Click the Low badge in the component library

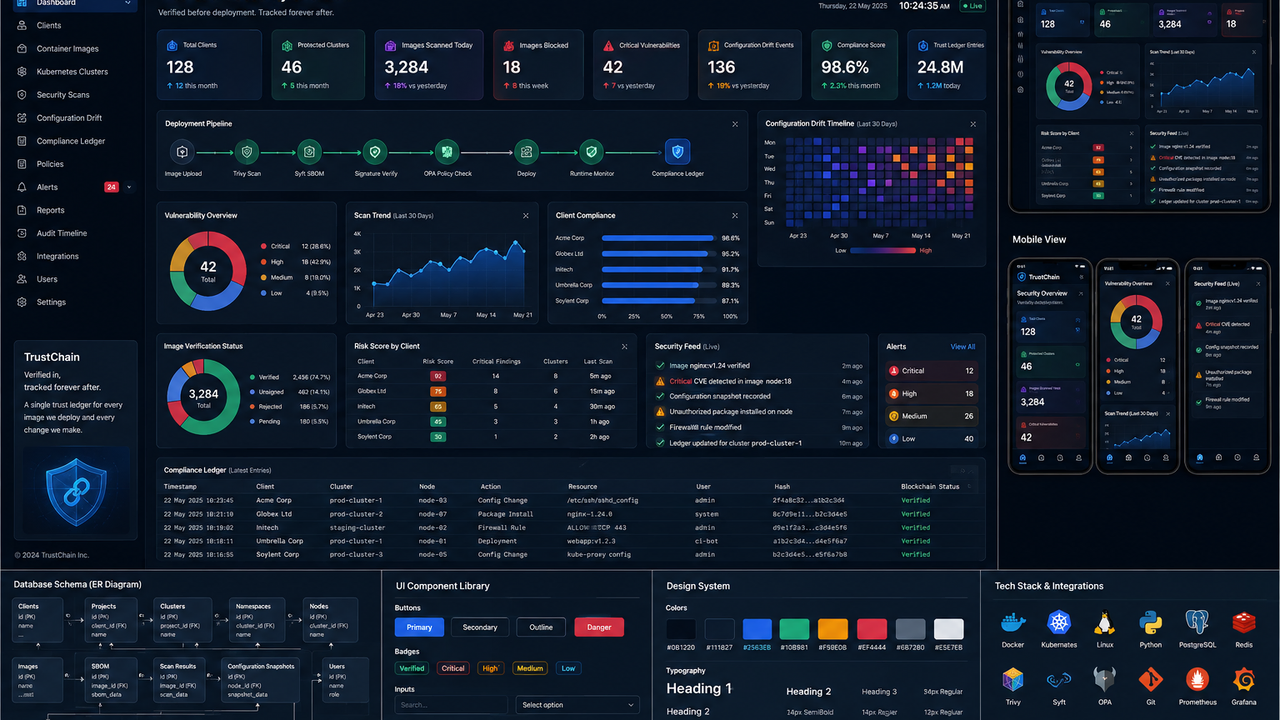(568, 668)
